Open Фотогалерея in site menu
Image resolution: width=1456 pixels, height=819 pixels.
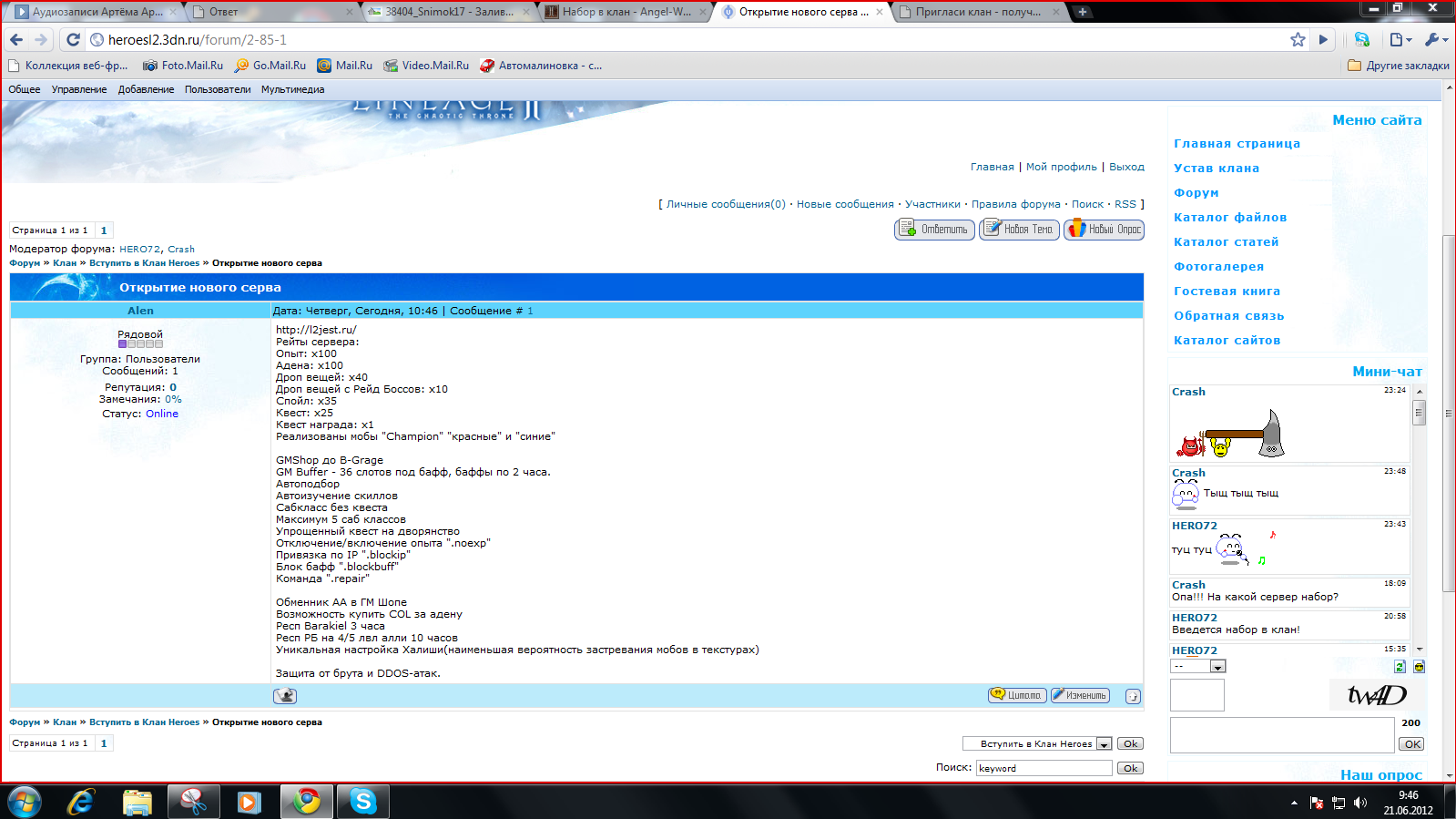(1219, 267)
